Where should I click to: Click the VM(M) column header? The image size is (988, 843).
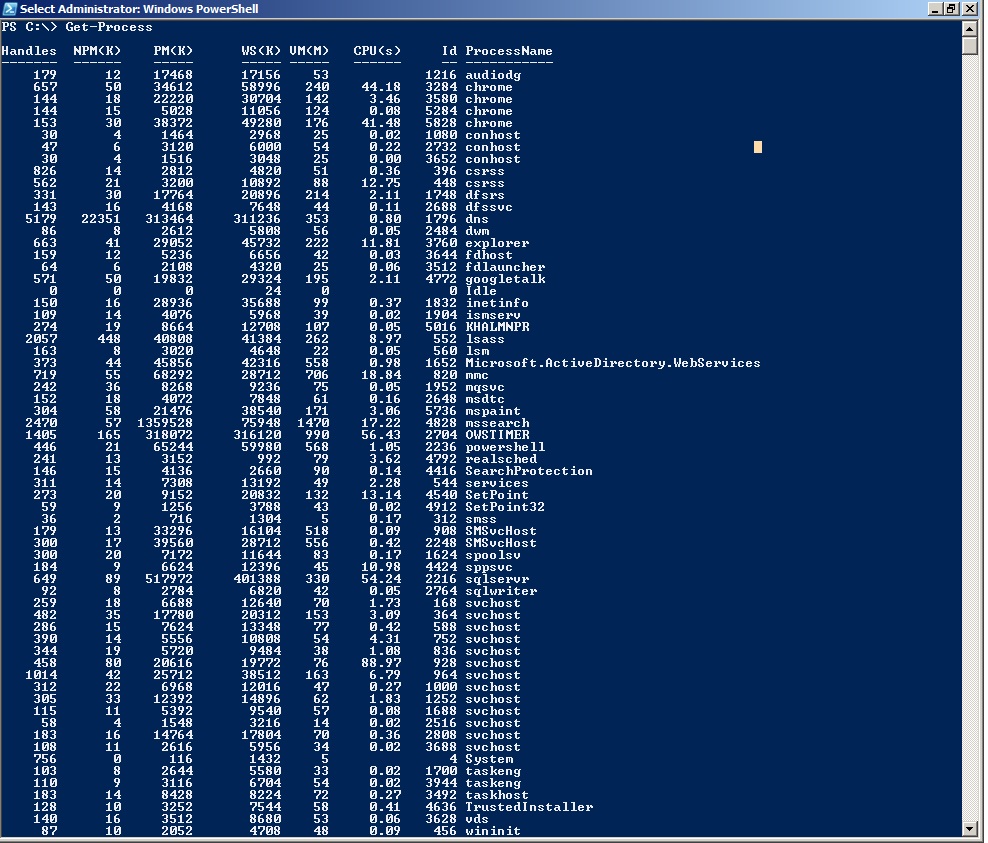309,51
